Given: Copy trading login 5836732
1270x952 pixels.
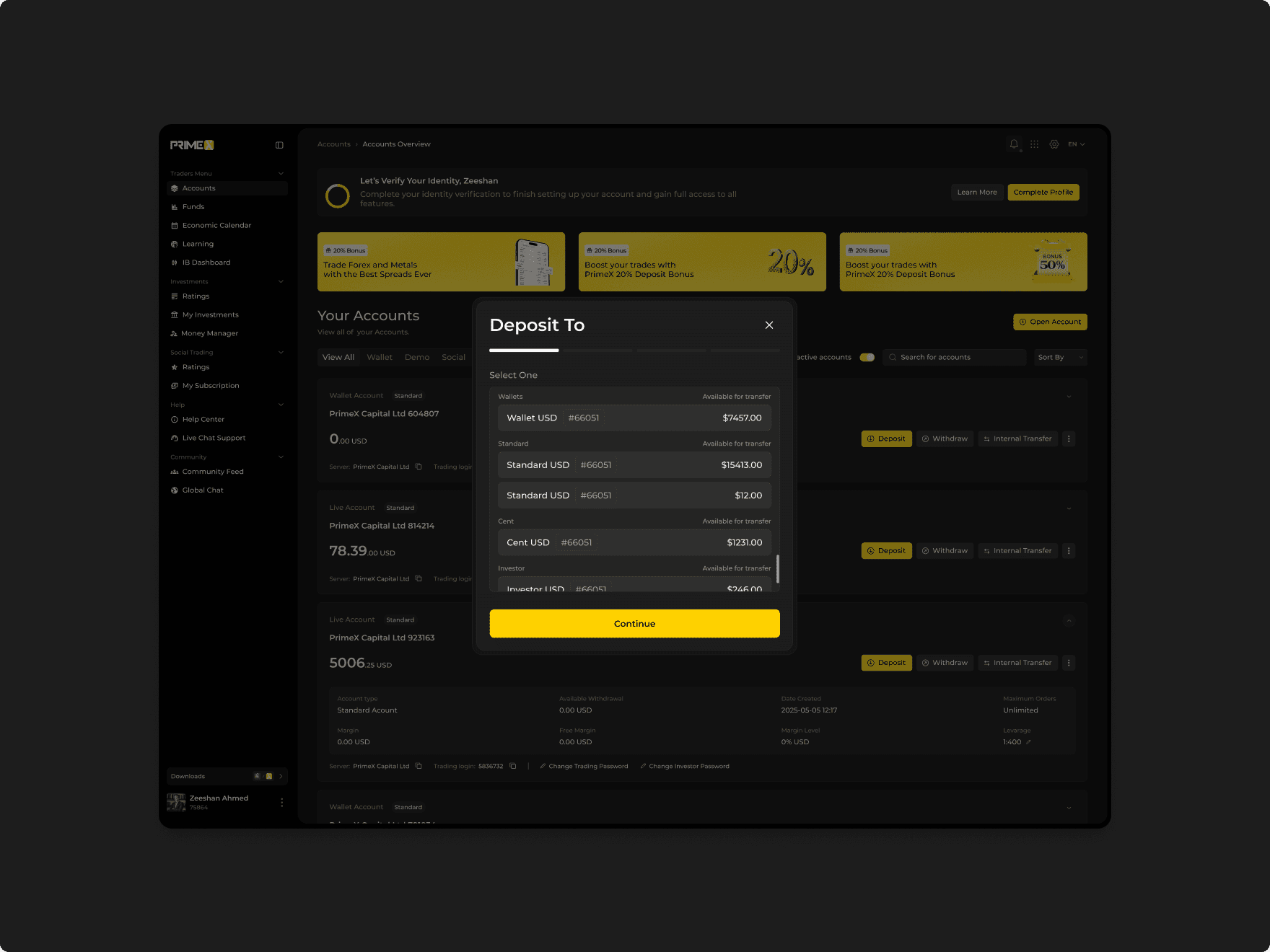Looking at the screenshot, I should [x=513, y=766].
